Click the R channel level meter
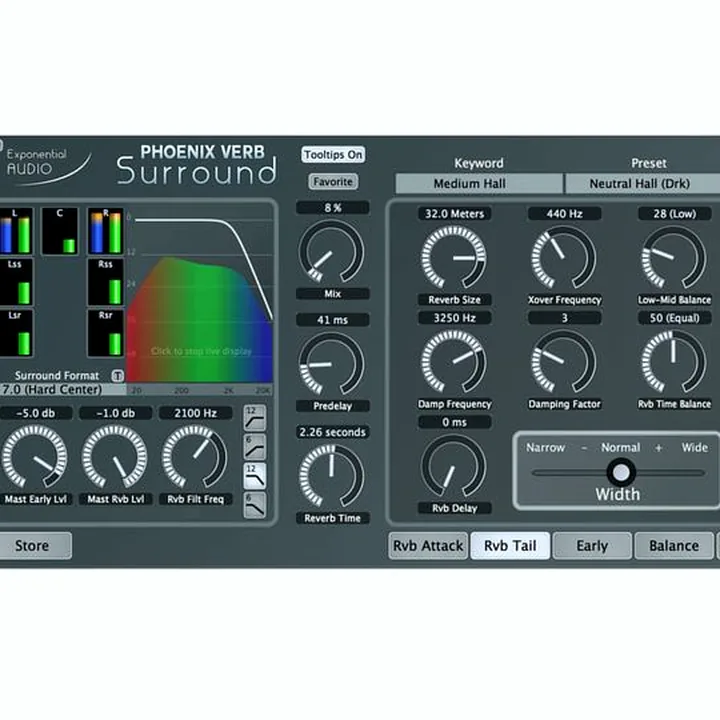The width and height of the screenshot is (720, 720). [x=106, y=231]
